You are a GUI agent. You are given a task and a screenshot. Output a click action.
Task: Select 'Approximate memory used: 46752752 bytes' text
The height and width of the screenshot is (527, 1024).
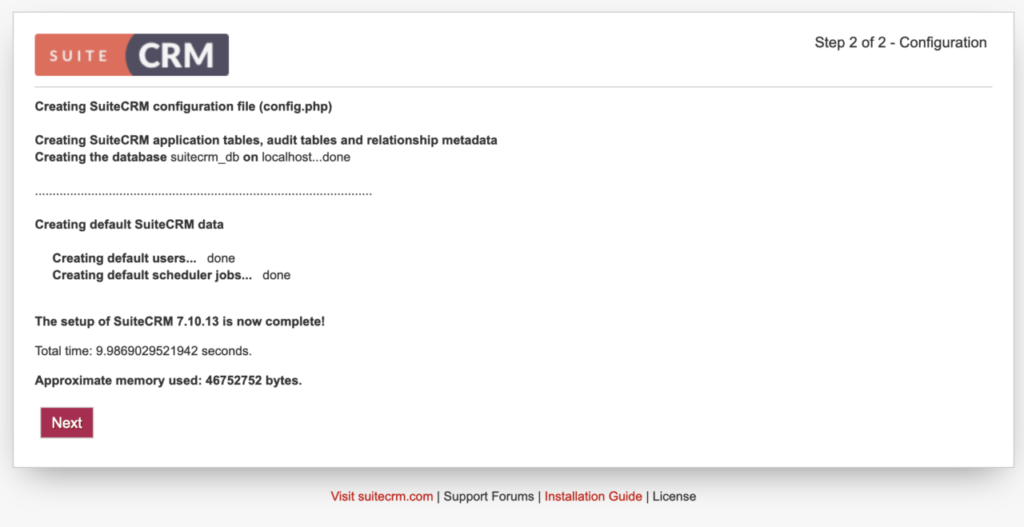click(168, 381)
